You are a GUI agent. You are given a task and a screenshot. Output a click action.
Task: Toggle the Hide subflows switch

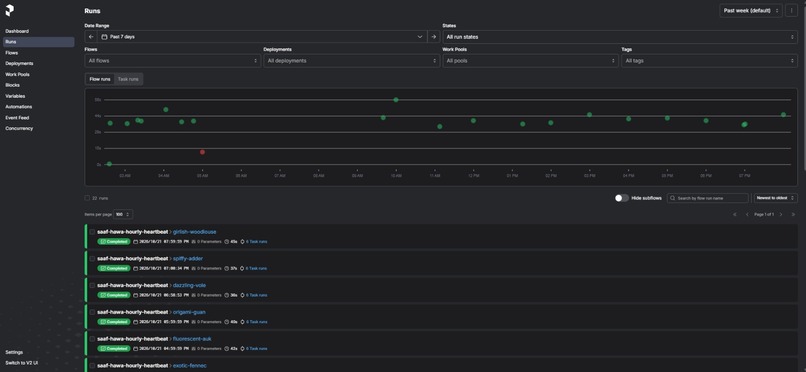621,198
